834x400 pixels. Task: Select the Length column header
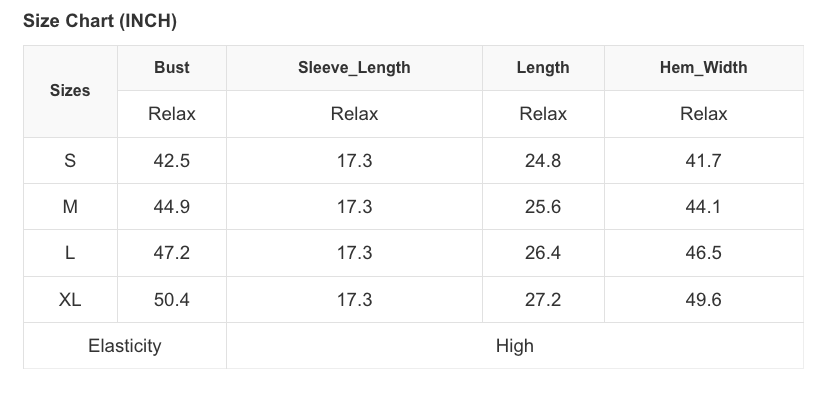[x=543, y=68]
